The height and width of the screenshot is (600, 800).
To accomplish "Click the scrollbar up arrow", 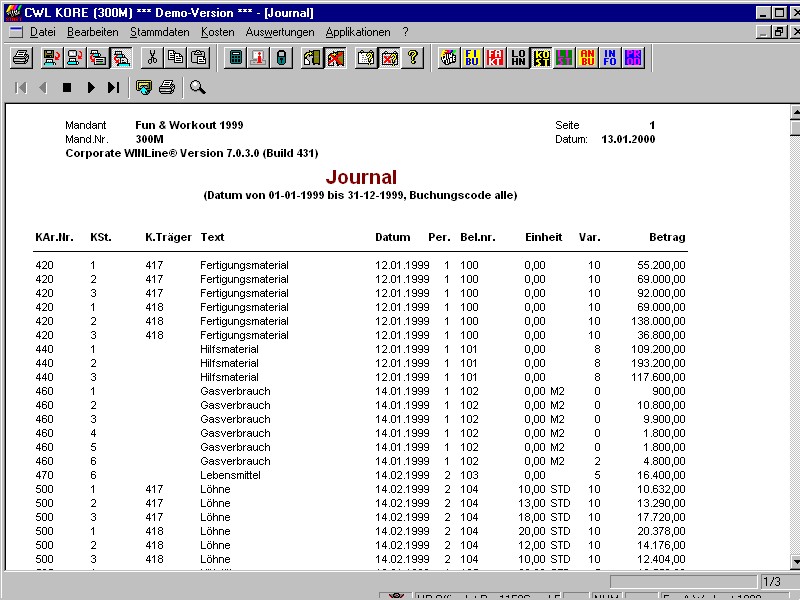I will point(795,111).
